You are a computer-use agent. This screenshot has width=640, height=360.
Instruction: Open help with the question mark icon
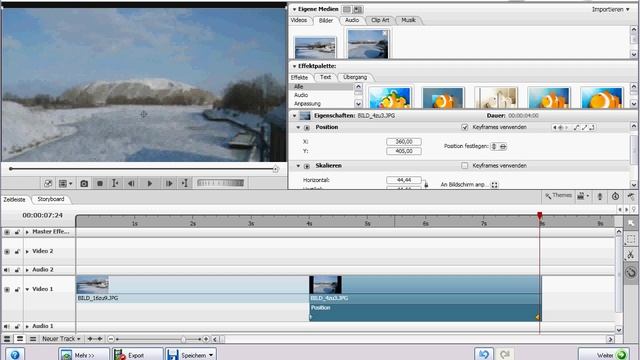click(x=15, y=354)
